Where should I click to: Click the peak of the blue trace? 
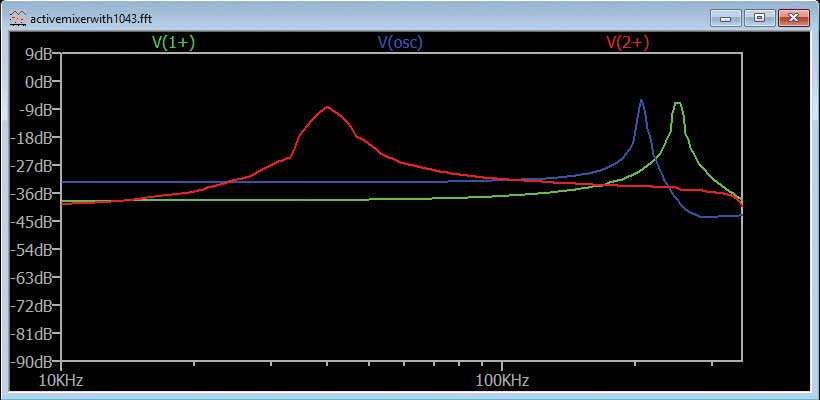click(641, 100)
